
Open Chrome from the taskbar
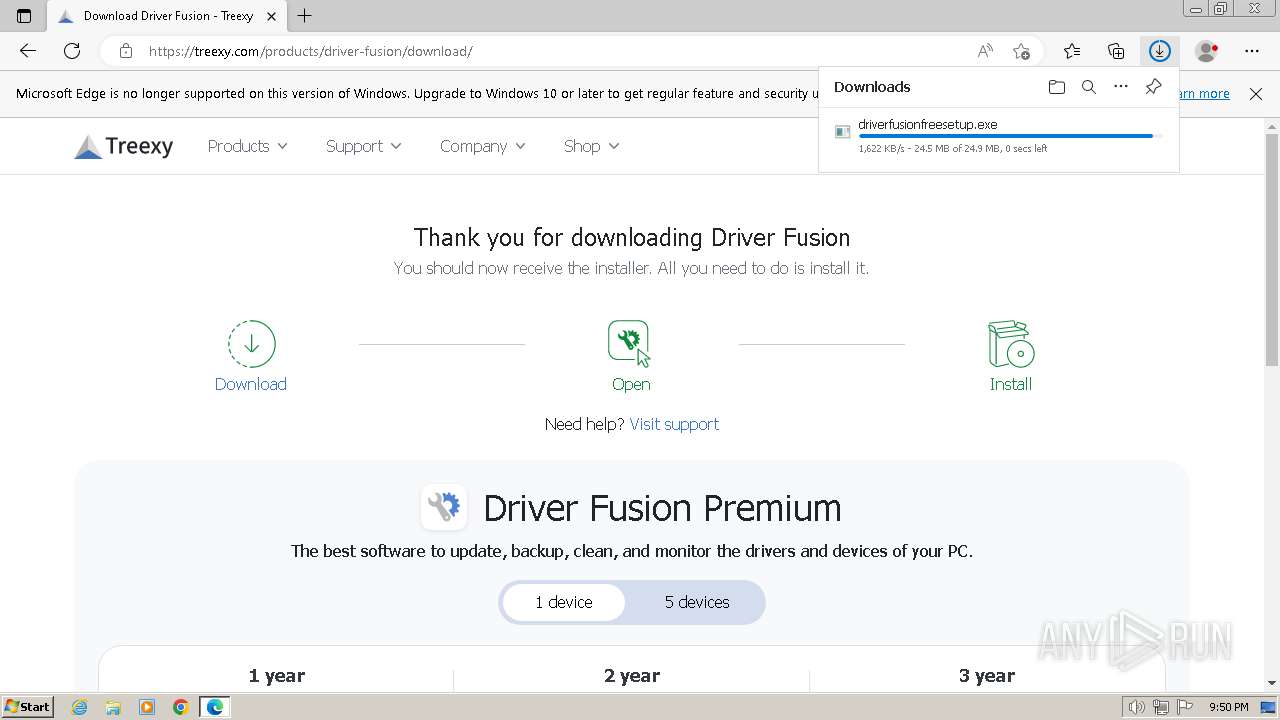[x=181, y=707]
